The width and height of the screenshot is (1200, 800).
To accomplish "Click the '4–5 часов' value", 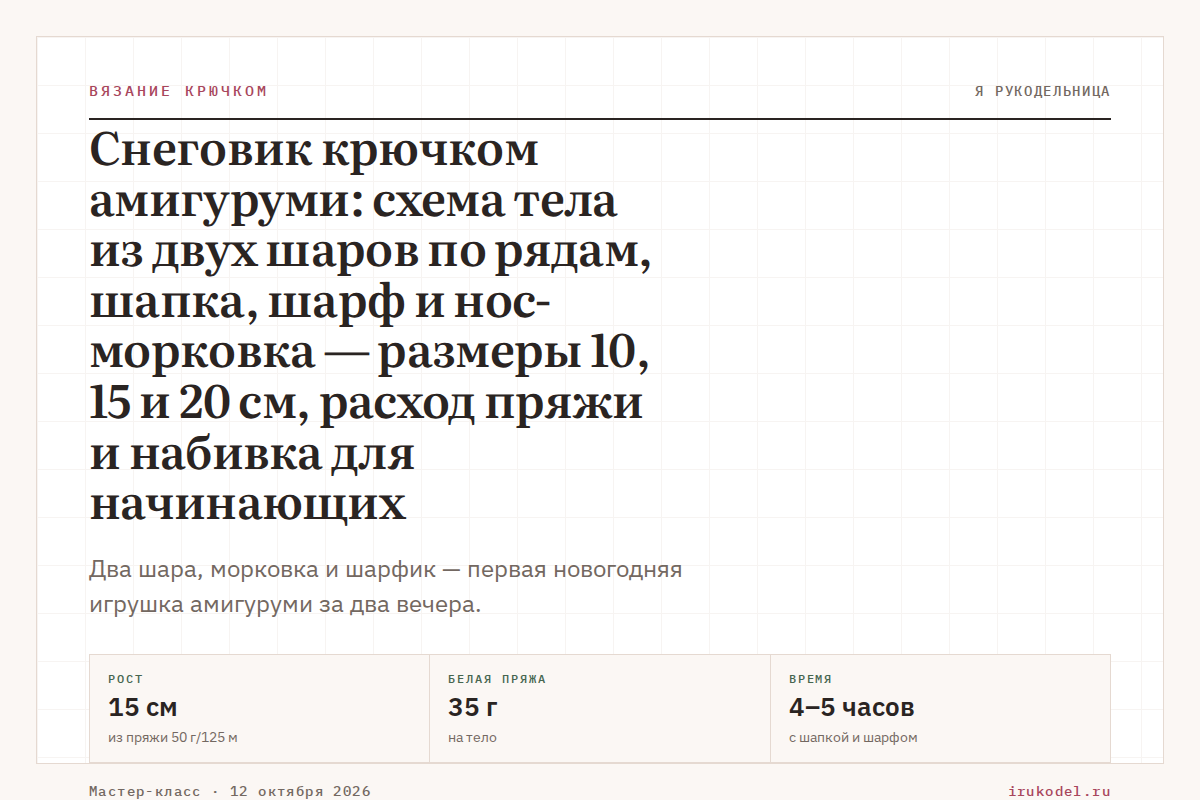I will [851, 708].
